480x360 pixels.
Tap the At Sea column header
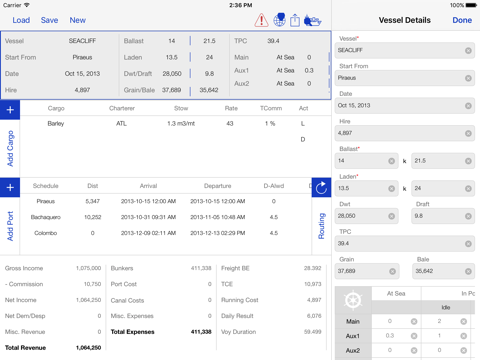click(x=396, y=294)
